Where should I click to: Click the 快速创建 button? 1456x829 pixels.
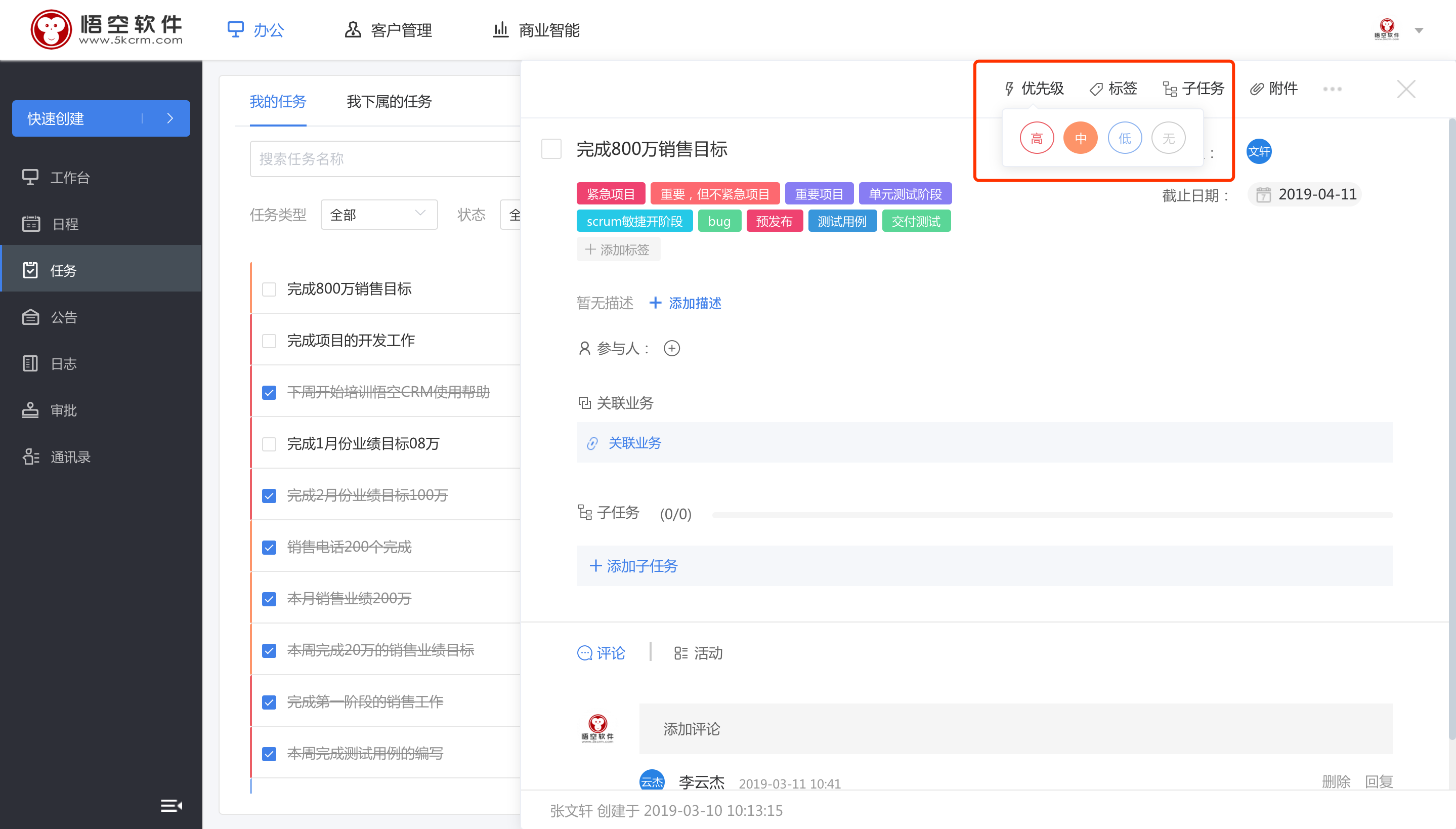coord(101,118)
